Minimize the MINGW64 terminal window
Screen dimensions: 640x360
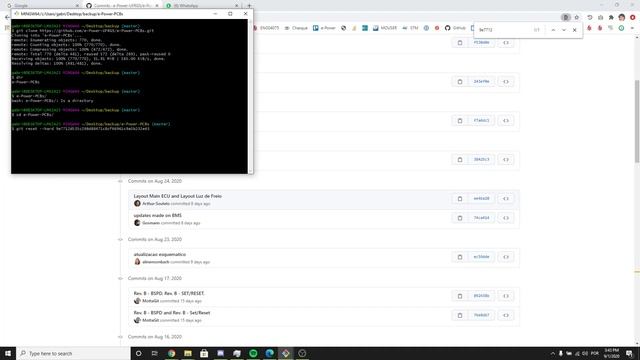[x=215, y=14]
